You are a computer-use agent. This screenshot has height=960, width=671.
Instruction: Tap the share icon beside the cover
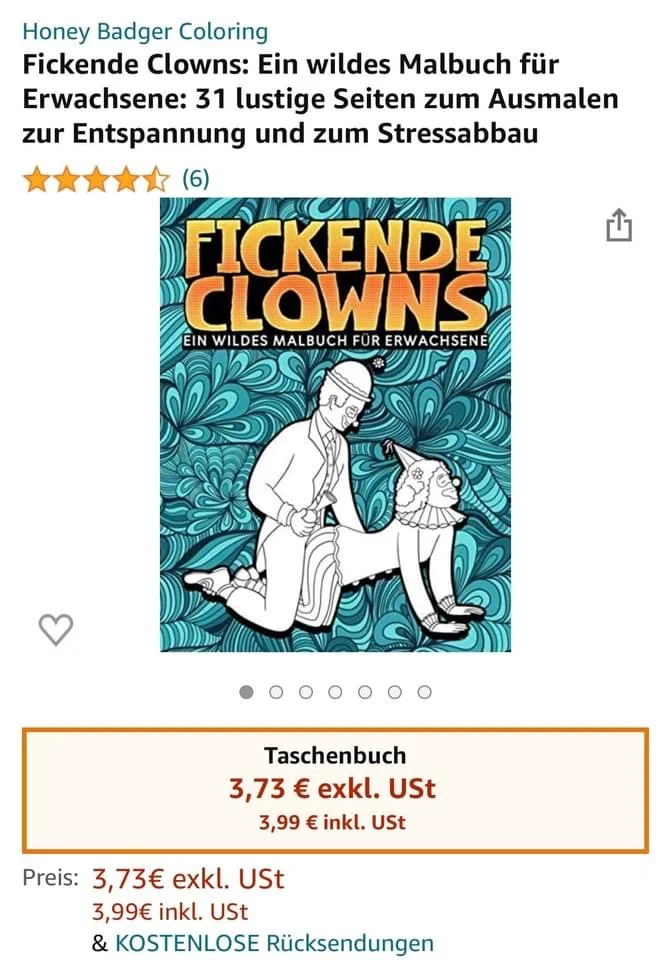tap(619, 225)
